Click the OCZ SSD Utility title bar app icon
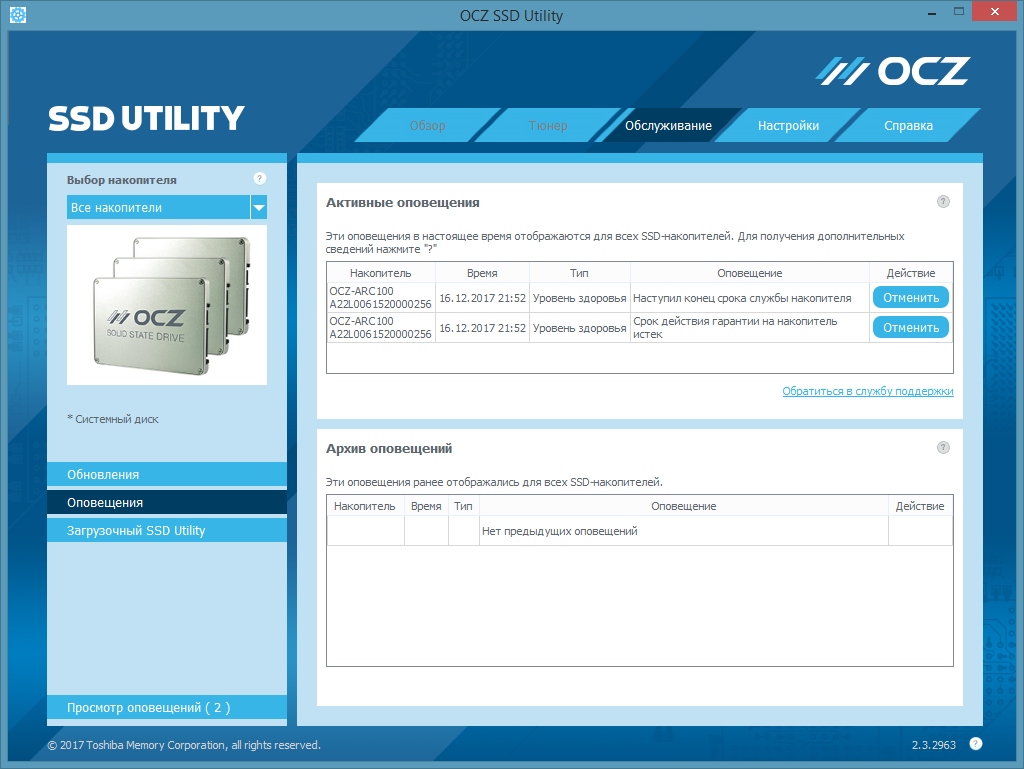Image resolution: width=1024 pixels, height=769 pixels. [x=18, y=14]
